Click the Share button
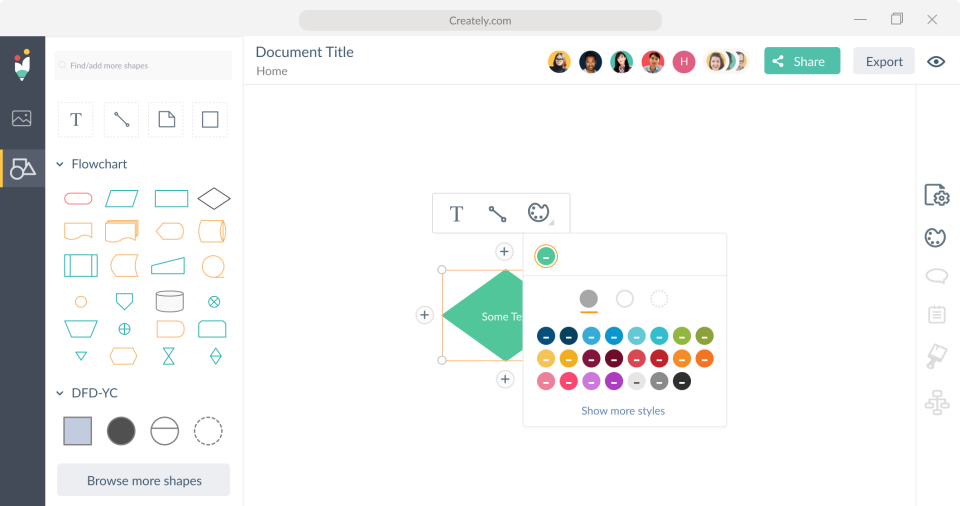The image size is (960, 506). tap(802, 61)
